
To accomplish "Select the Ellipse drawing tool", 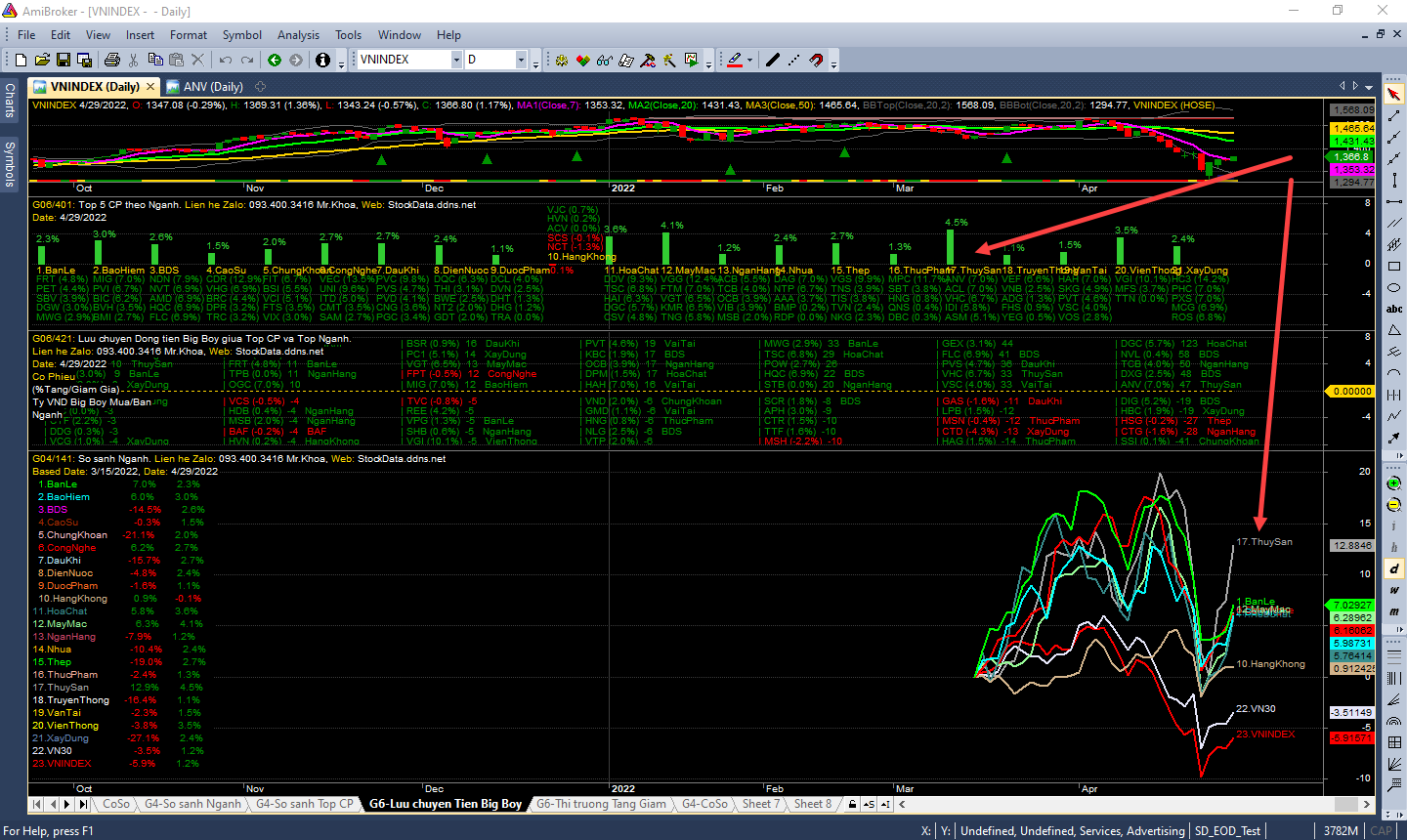I will pos(1394,288).
